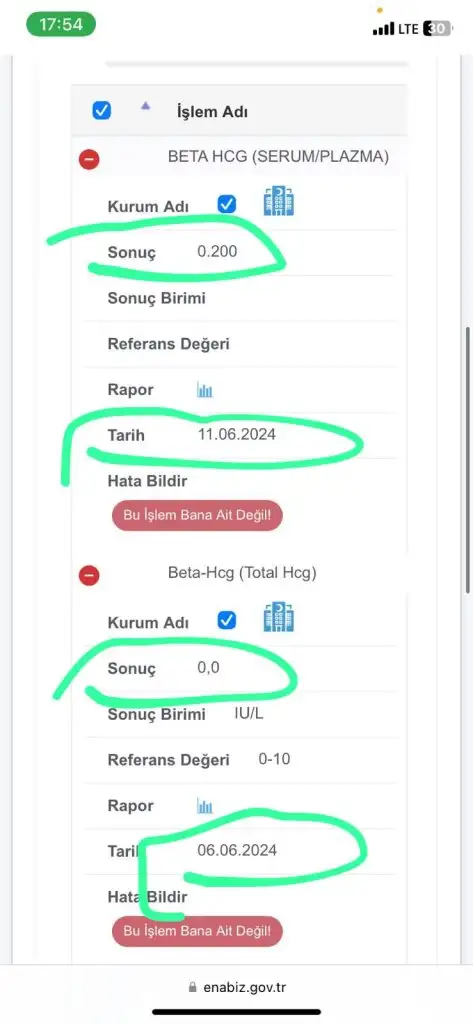Viewport: 473px width, 1024px height.
Task: Tap the İşlem Adı column header
Action: pyautogui.click(x=212, y=112)
